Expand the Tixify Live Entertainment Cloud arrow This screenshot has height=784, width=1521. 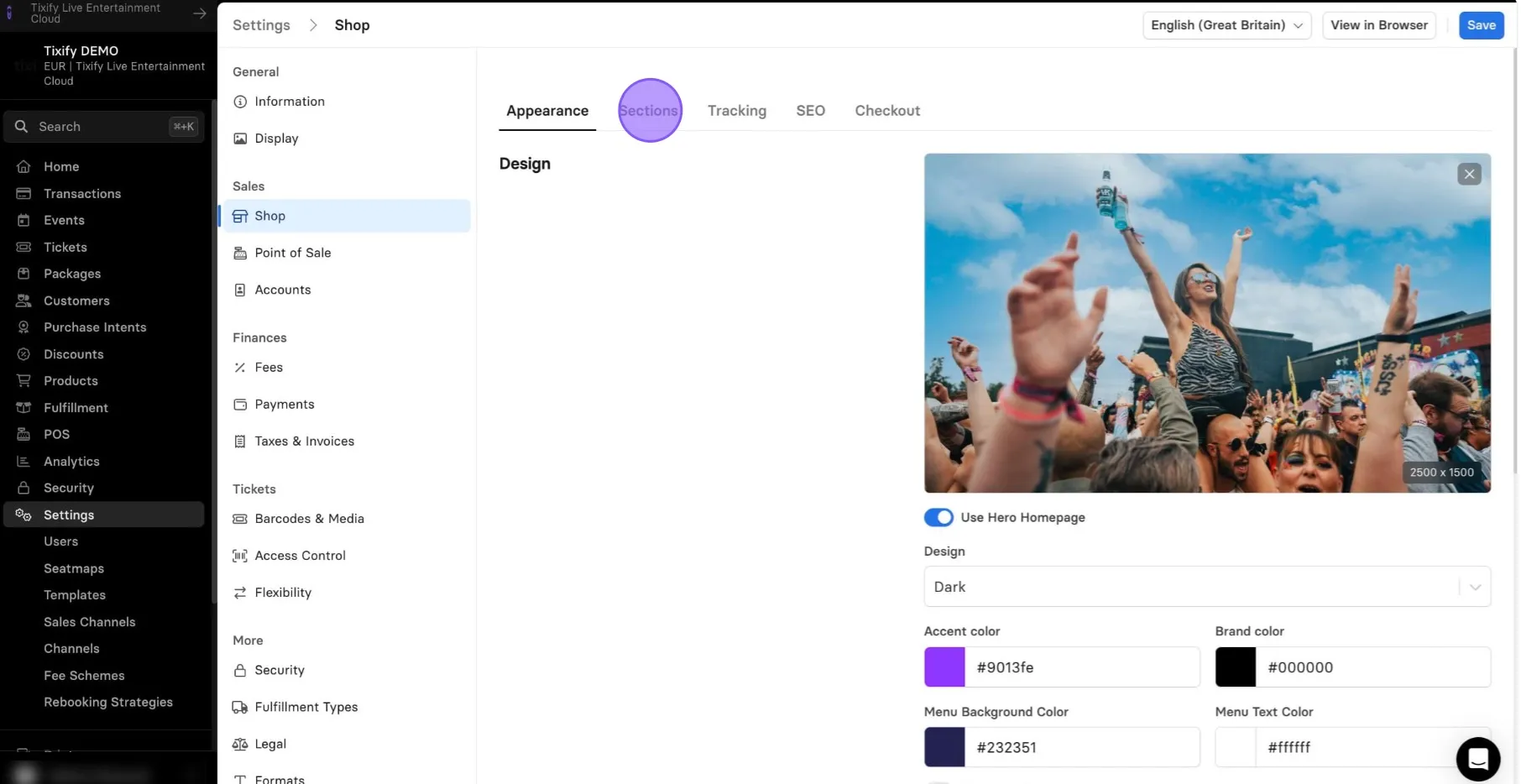(x=200, y=13)
